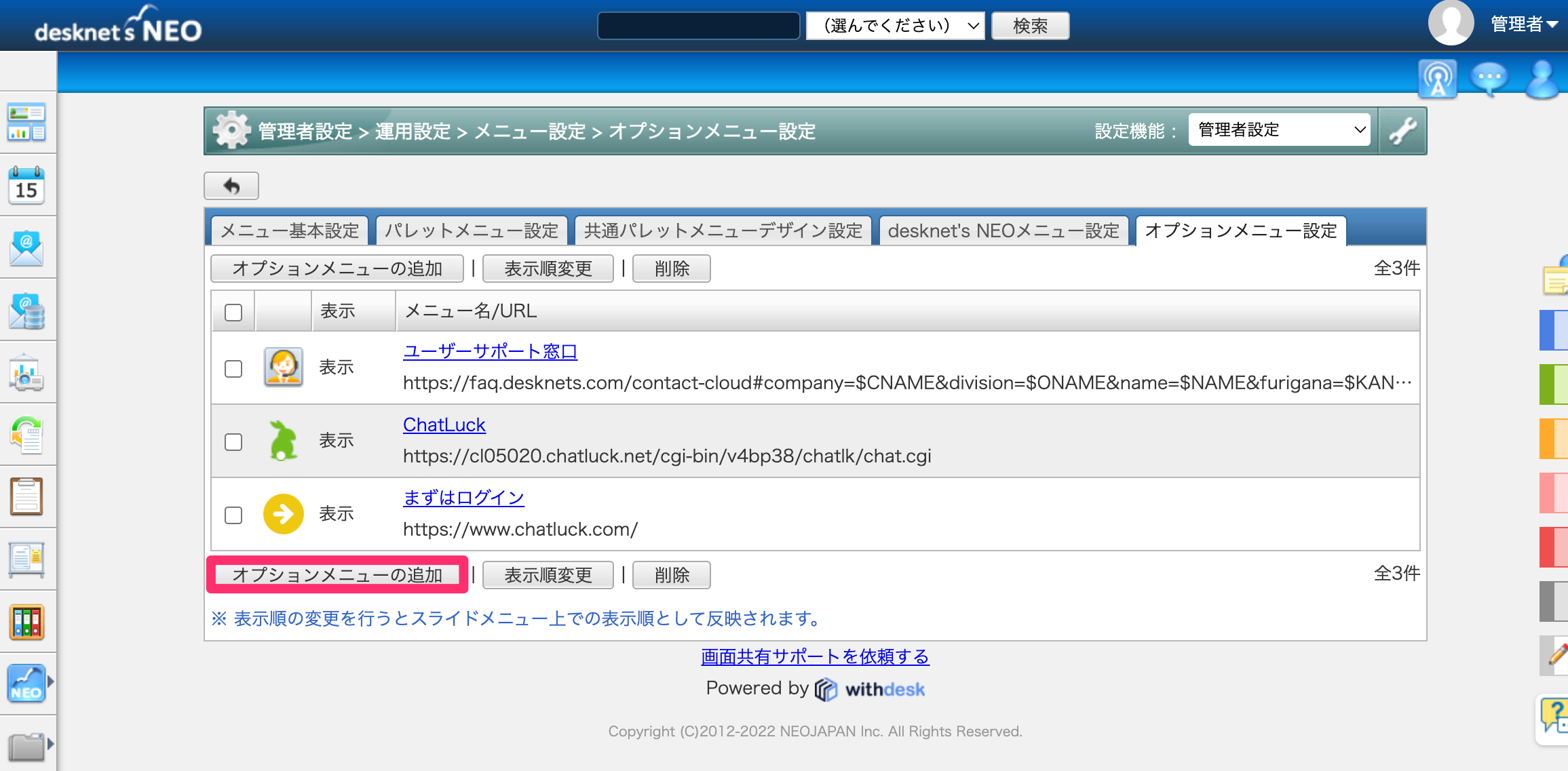Click the top search input field
Screen dimensions: 1568x771
click(x=699, y=26)
